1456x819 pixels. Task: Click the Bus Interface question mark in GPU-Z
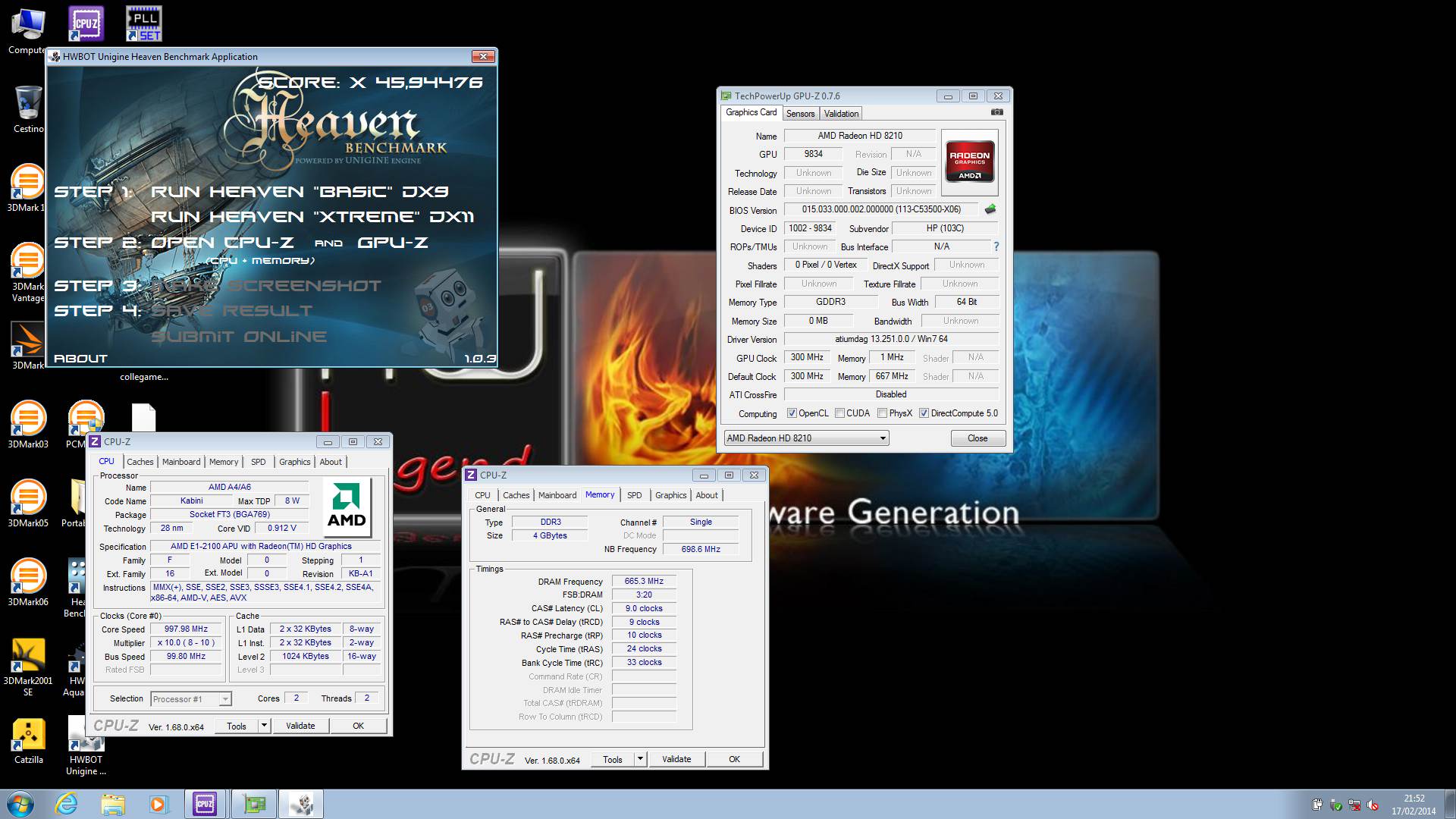point(996,246)
